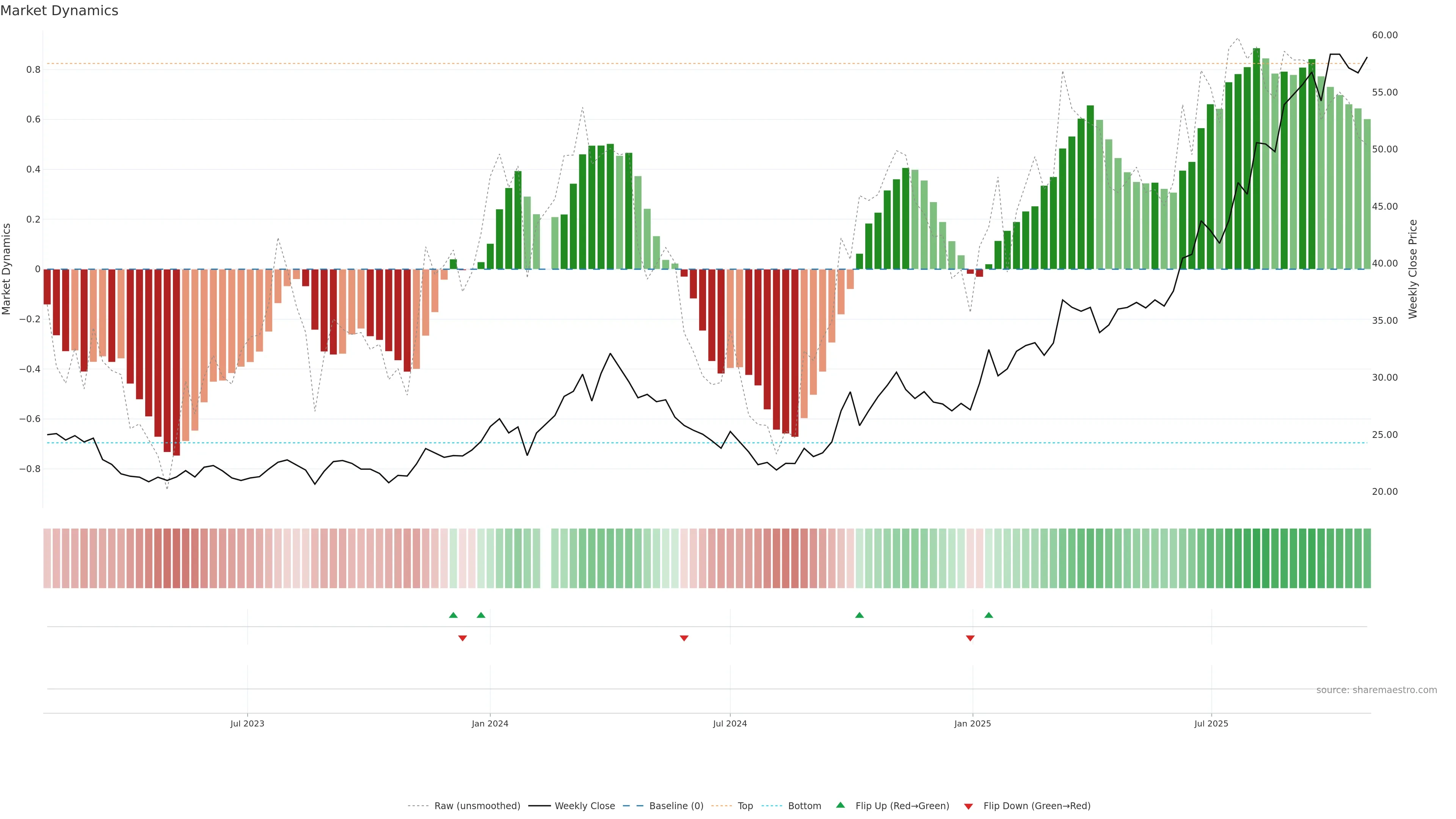Screen dimensions: 1456x819
Task: Click the red flip-down marker before January 2025
Action: [x=970, y=638]
